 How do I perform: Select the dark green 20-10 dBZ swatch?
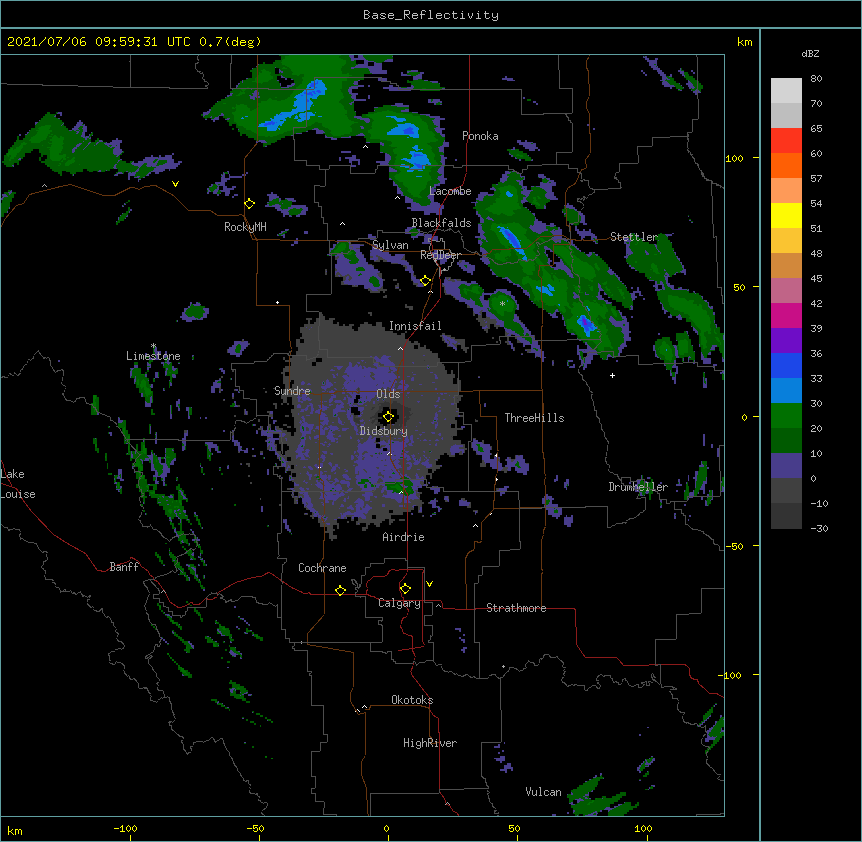click(x=786, y=441)
